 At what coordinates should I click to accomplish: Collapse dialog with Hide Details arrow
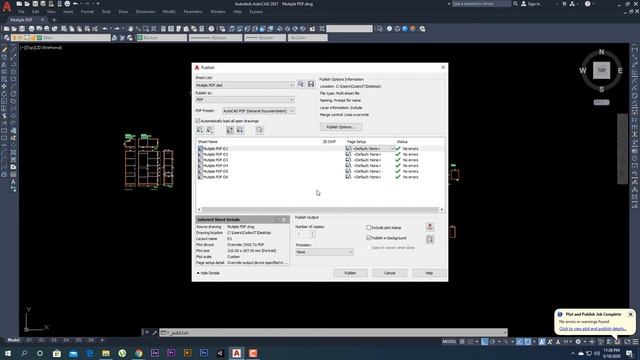pyautogui.click(x=198, y=273)
